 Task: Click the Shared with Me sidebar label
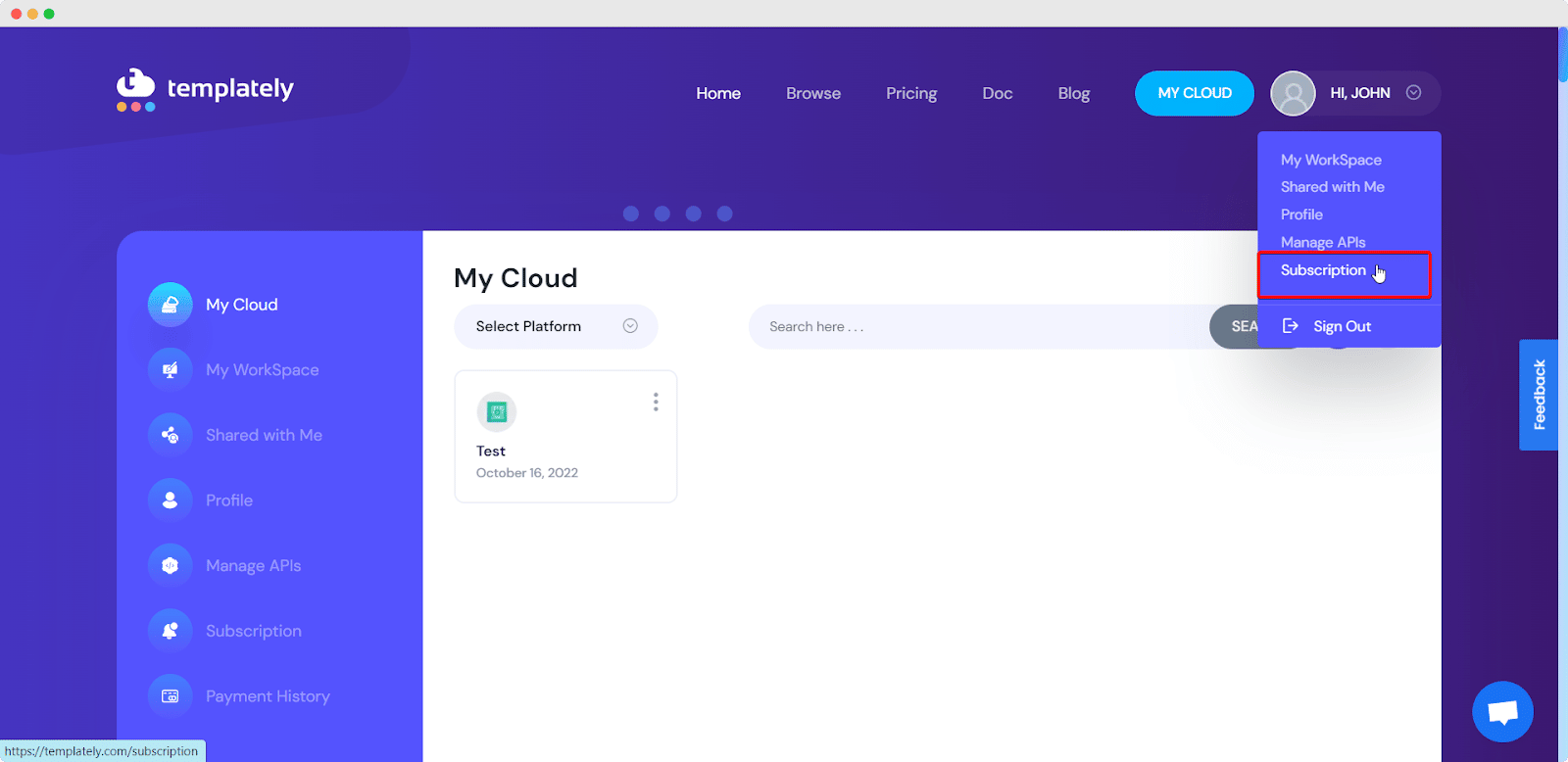[x=264, y=435]
